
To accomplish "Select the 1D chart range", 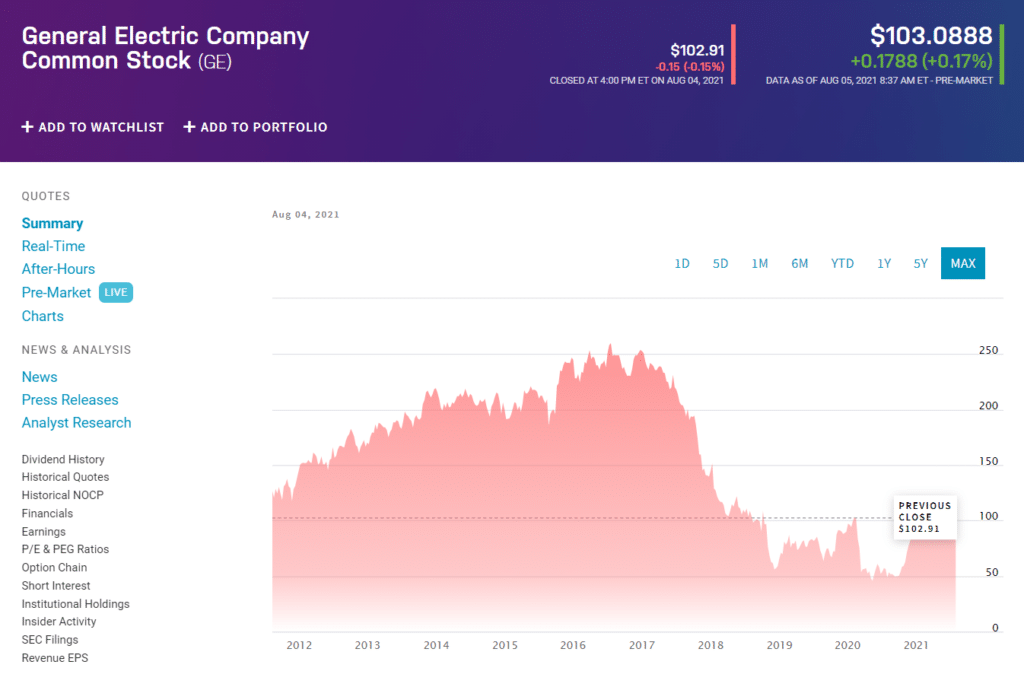I will 682,263.
